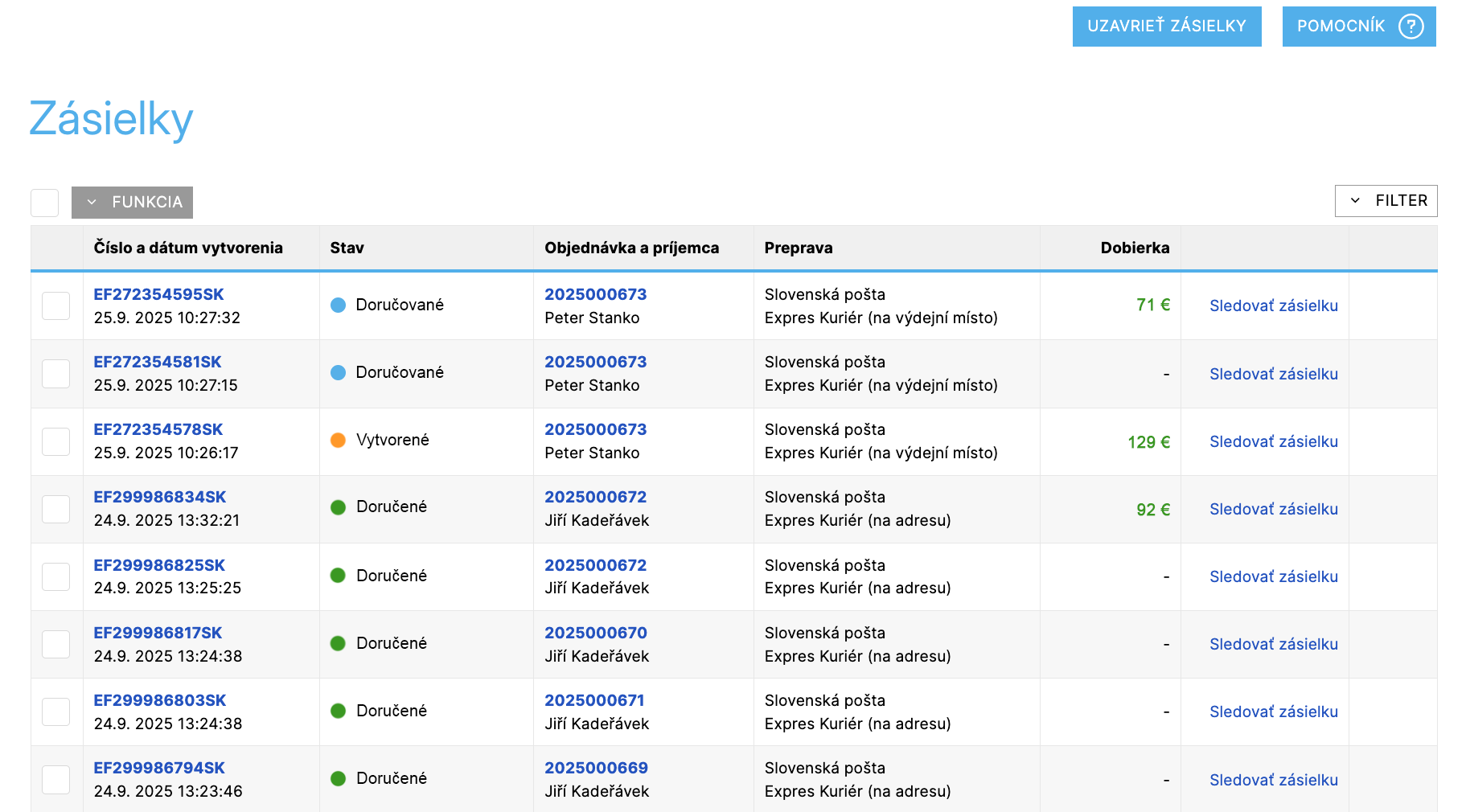Open order 2025000671
This screenshot has height=812, width=1466.
pyautogui.click(x=595, y=700)
